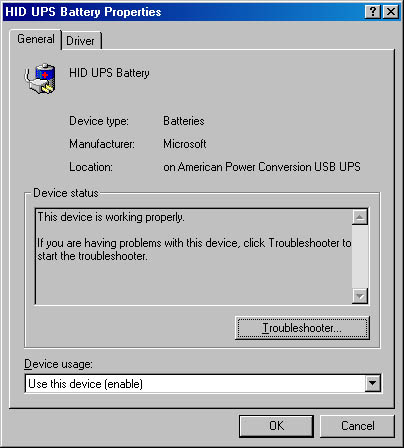Click the HID UPS Battery device icon
The width and height of the screenshot is (404, 448).
[40, 79]
